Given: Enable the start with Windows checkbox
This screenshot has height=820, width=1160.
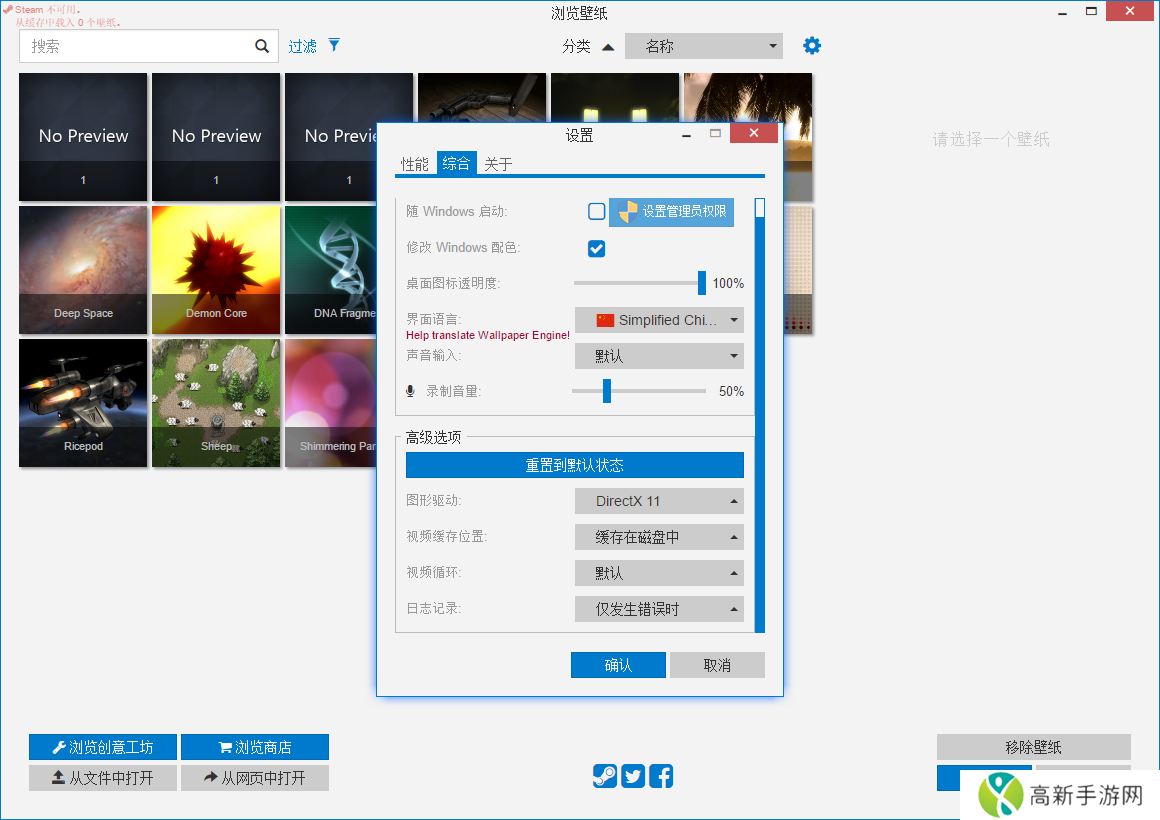Looking at the screenshot, I should click(x=596, y=212).
